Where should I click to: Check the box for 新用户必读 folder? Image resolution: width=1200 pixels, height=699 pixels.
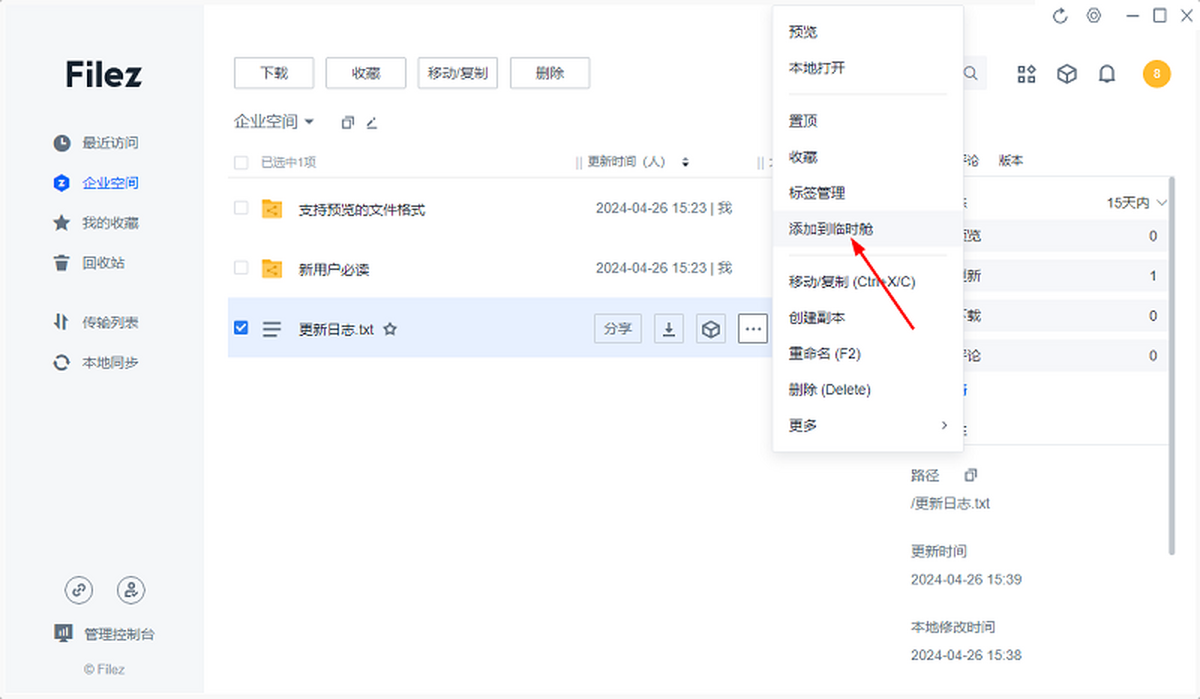point(241,268)
